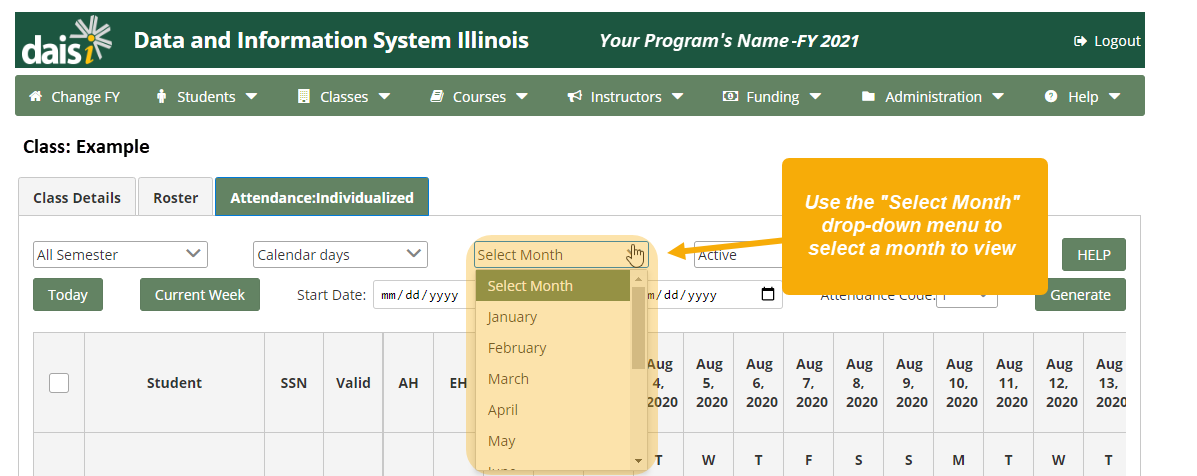
Task: Click the Start Date input field
Action: pyautogui.click(x=424, y=294)
